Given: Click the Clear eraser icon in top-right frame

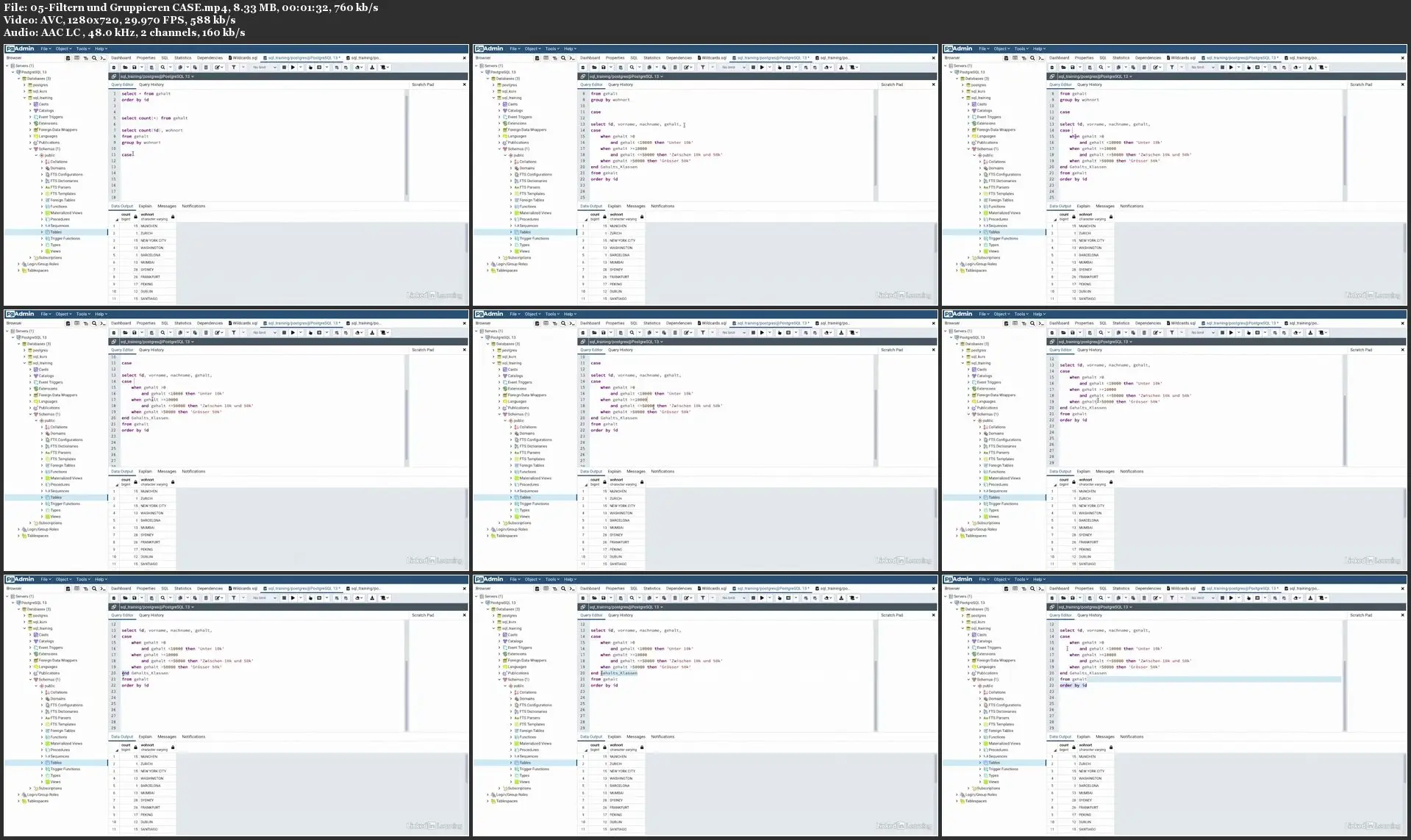Looking at the screenshot, I should coord(1297,68).
